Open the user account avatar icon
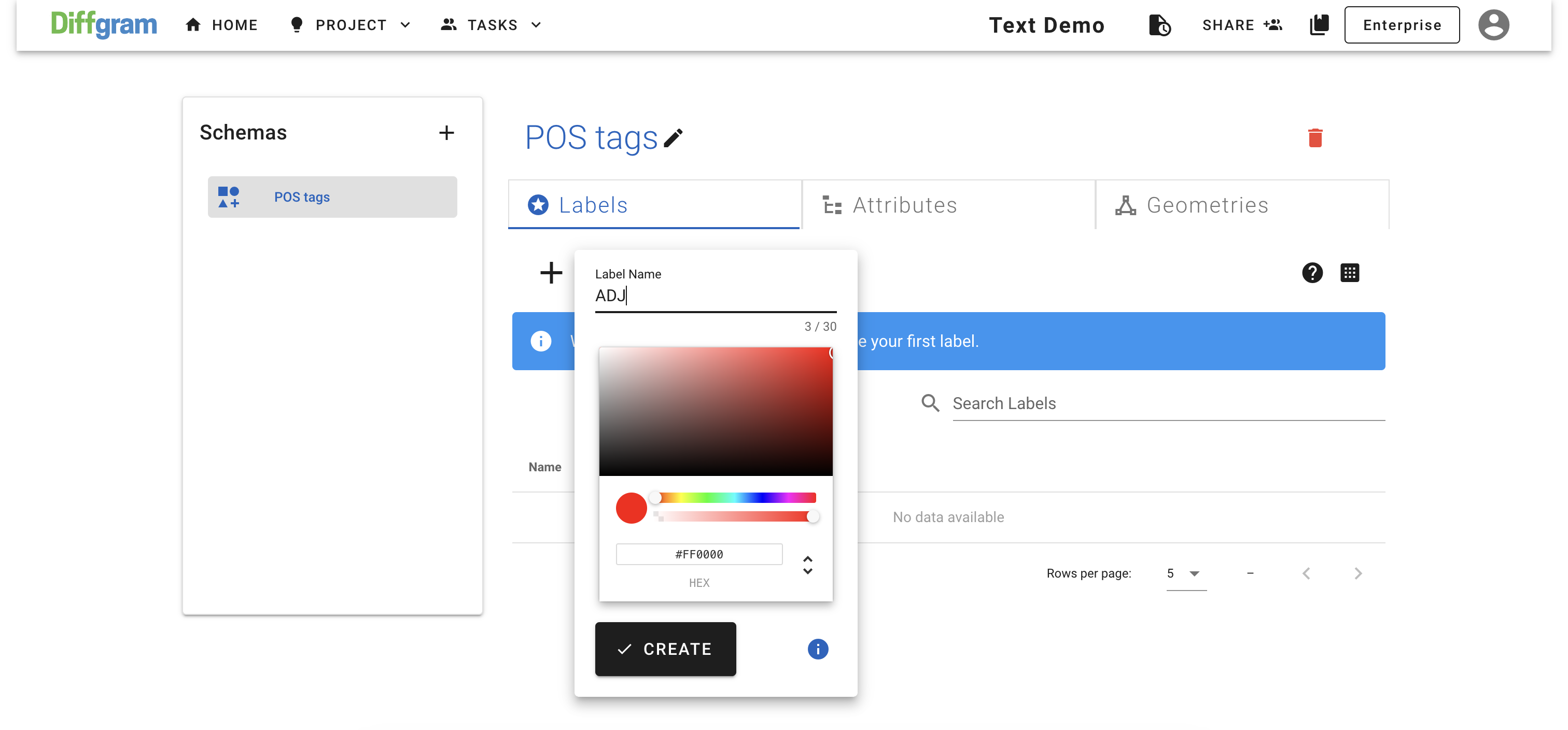This screenshot has width=1568, height=730. tap(1493, 25)
